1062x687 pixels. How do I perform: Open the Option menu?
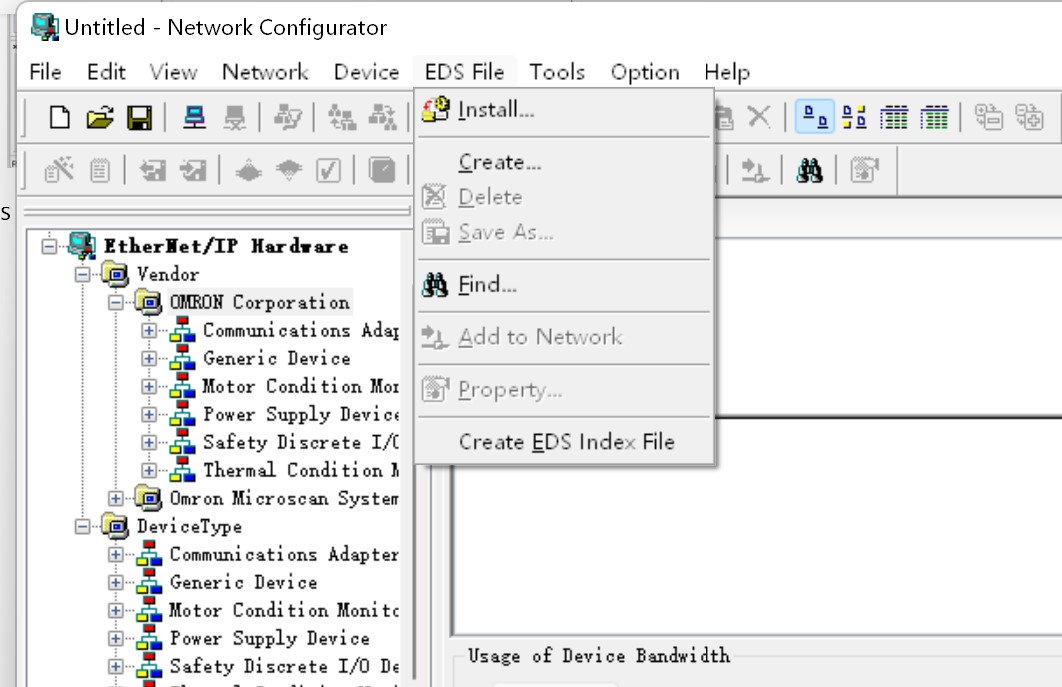click(x=645, y=72)
